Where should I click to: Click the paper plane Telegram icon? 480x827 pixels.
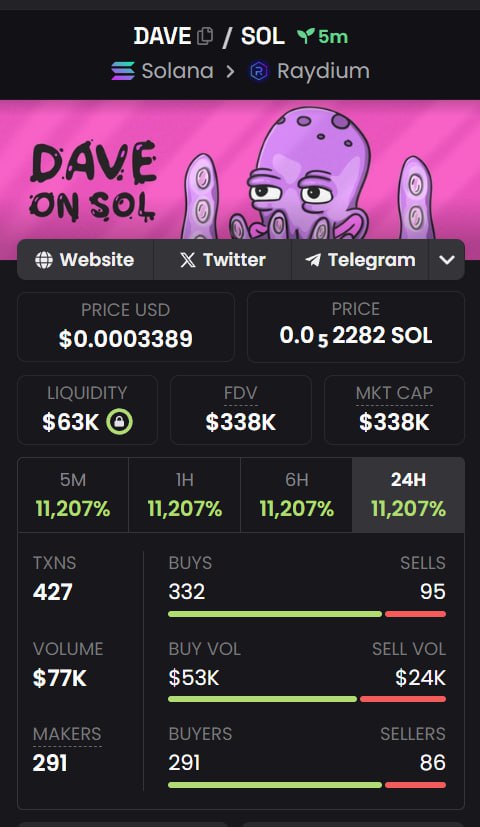pyautogui.click(x=313, y=260)
